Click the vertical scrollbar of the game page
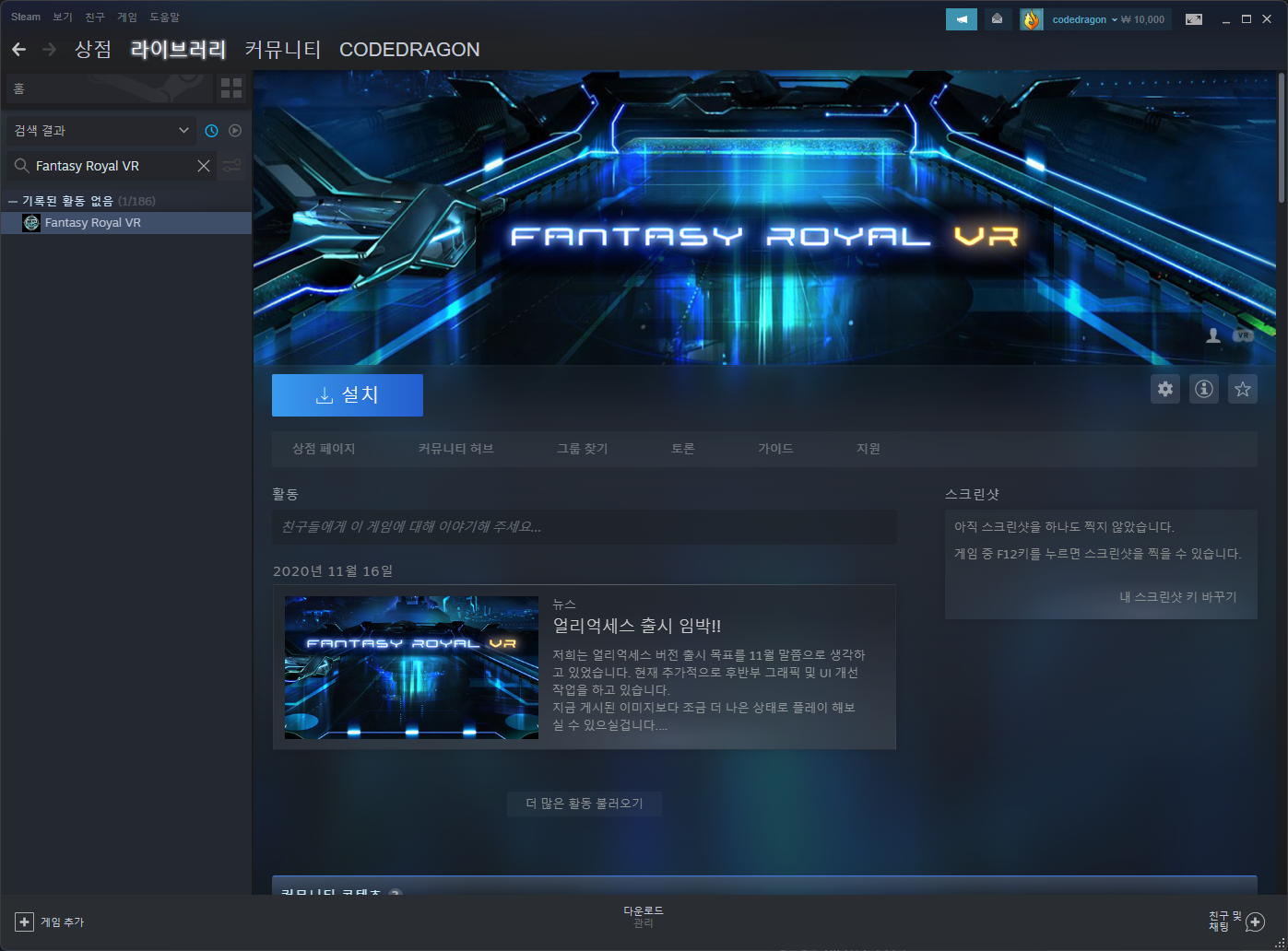1288x951 pixels. (1282, 138)
